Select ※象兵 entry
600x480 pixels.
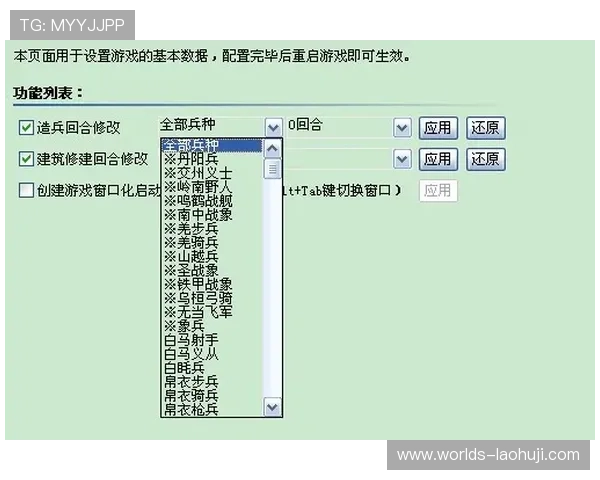click(x=212, y=326)
